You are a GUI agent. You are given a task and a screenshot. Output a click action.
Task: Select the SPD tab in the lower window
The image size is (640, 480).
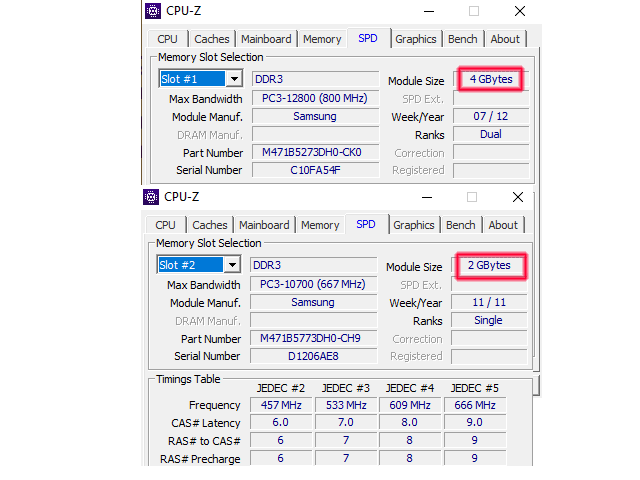(x=366, y=224)
